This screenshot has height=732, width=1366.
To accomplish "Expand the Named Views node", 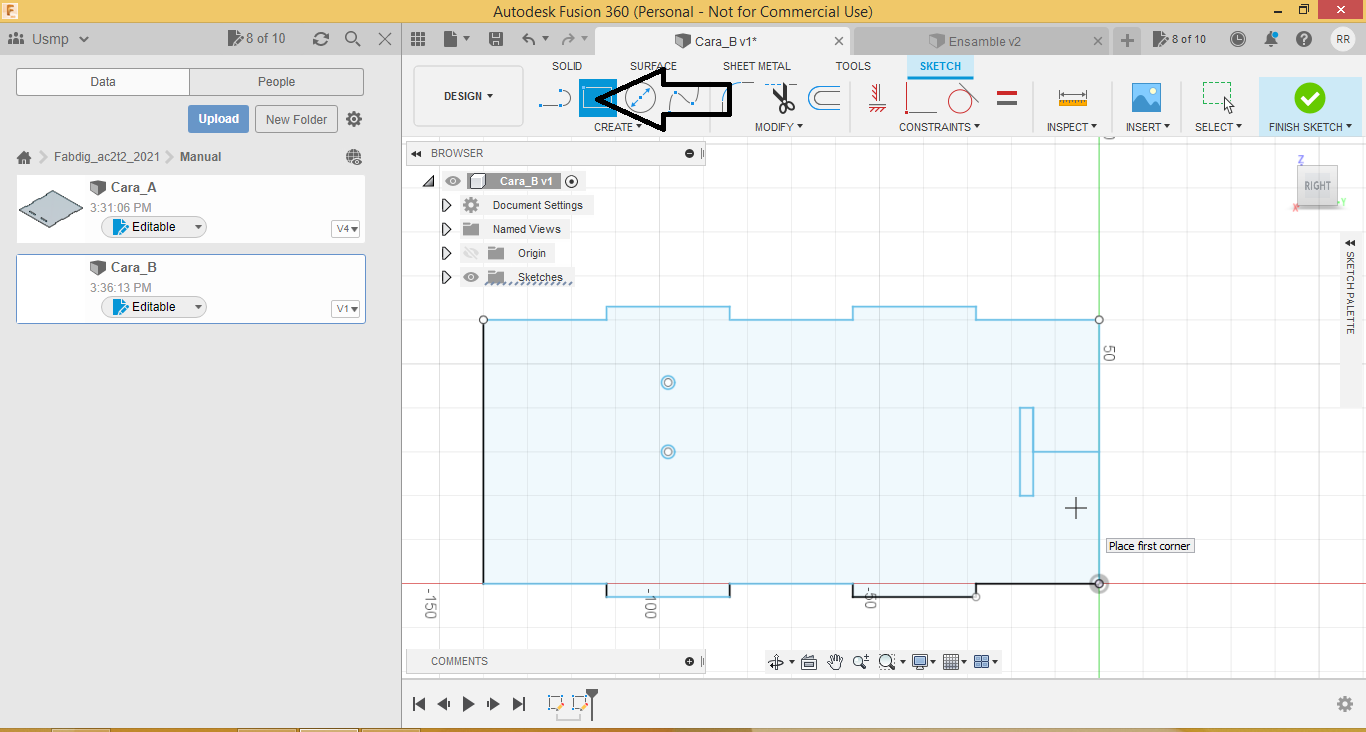I will 446,229.
